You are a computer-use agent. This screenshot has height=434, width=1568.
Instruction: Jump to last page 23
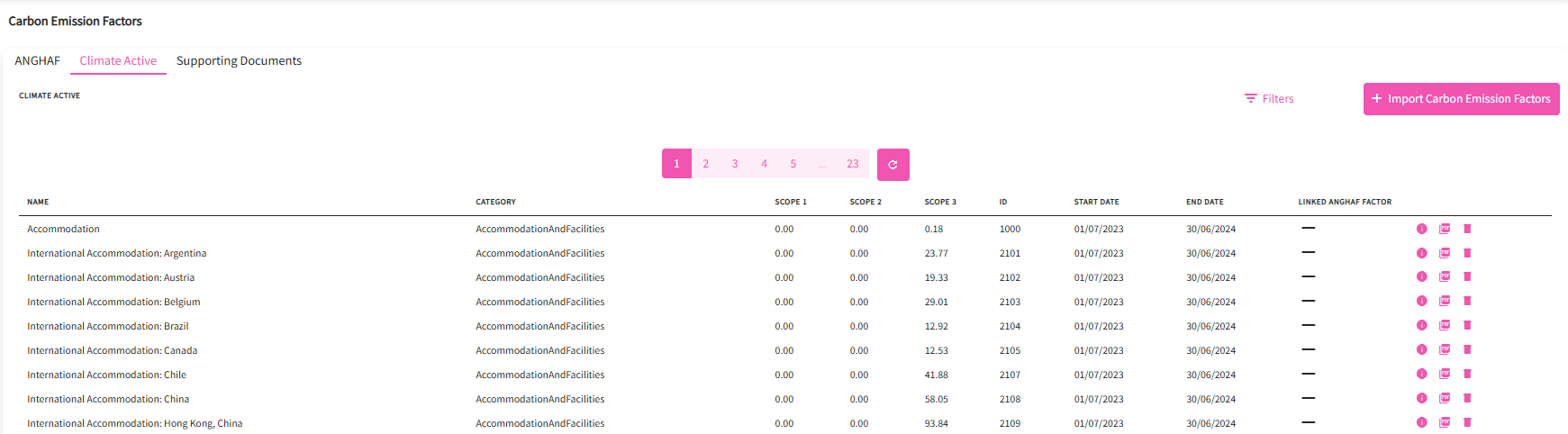(x=852, y=164)
